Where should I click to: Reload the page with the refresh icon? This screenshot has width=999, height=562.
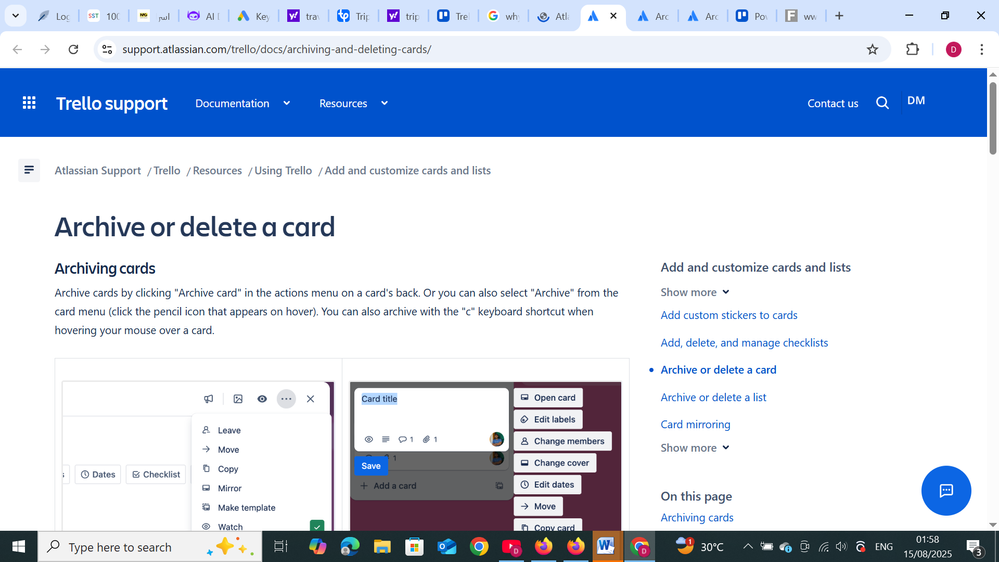click(73, 49)
